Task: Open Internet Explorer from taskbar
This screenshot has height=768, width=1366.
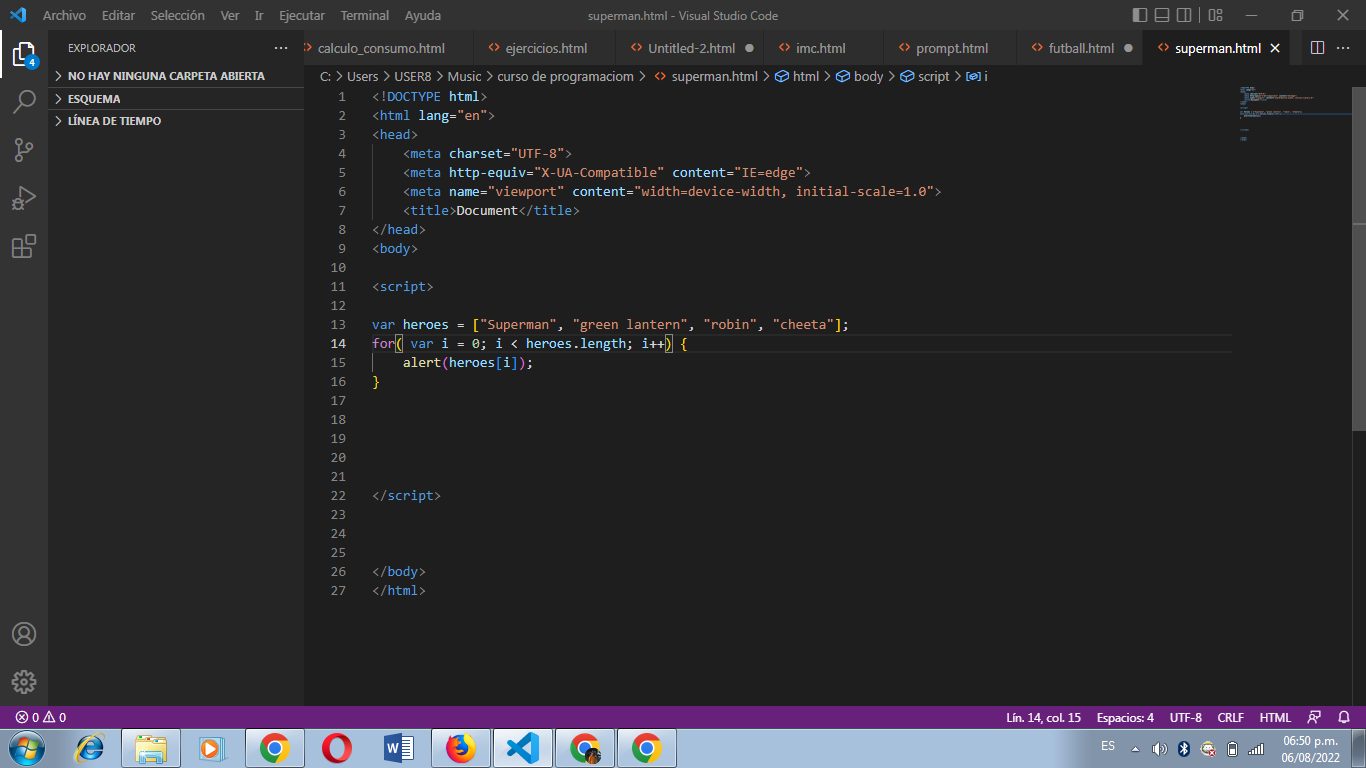Action: click(x=91, y=748)
